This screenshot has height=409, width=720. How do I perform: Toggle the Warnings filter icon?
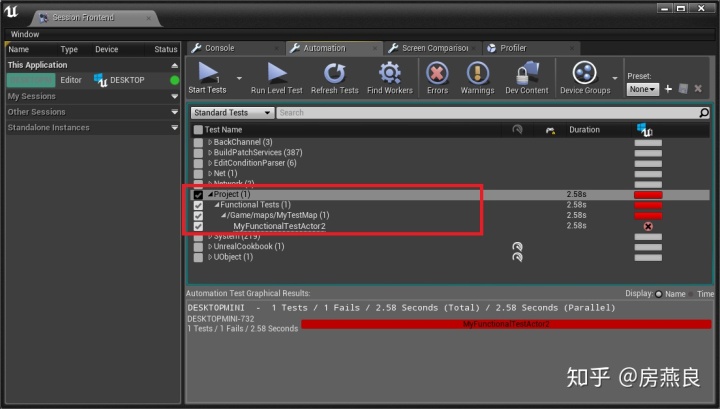(x=478, y=73)
